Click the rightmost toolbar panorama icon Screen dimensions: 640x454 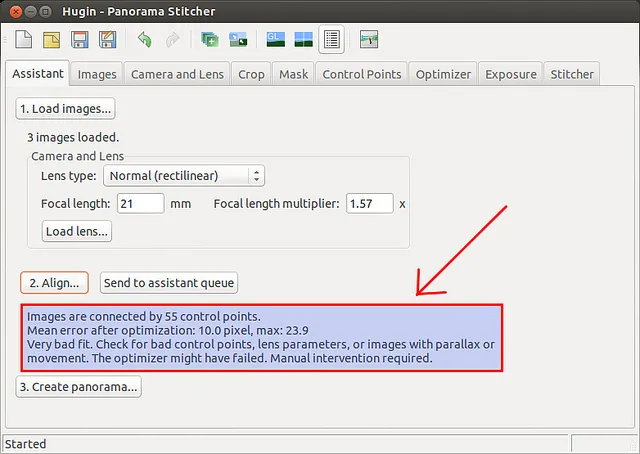click(369, 40)
